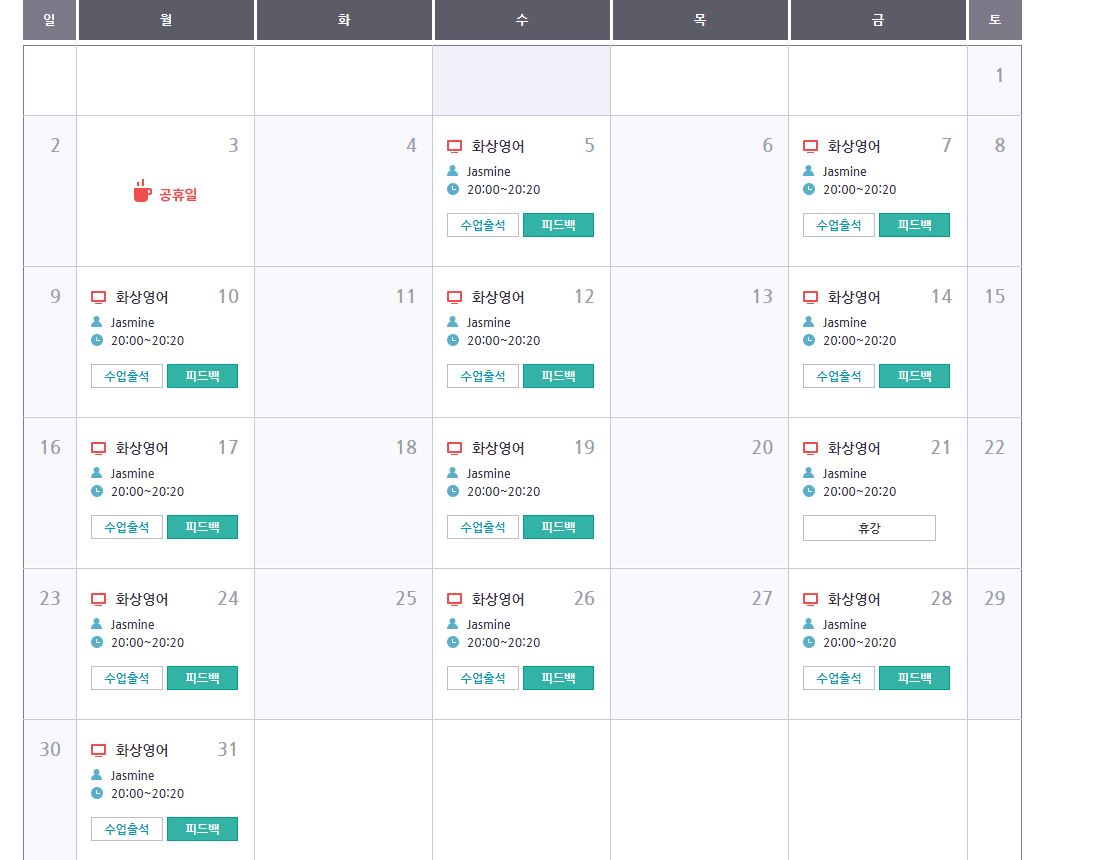Image resolution: width=1101 pixels, height=860 pixels.
Task: Click the monitor icon on day 5 class
Action: click(x=454, y=146)
